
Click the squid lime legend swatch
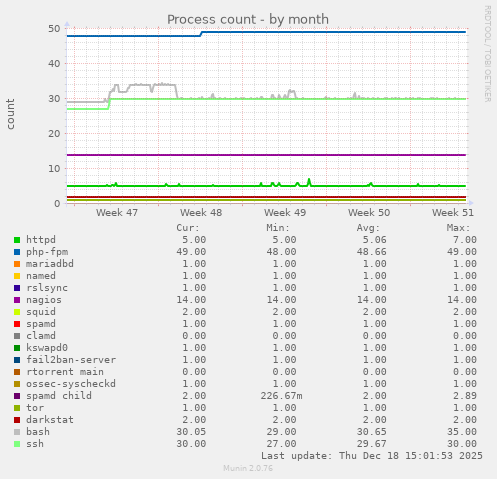17,312
